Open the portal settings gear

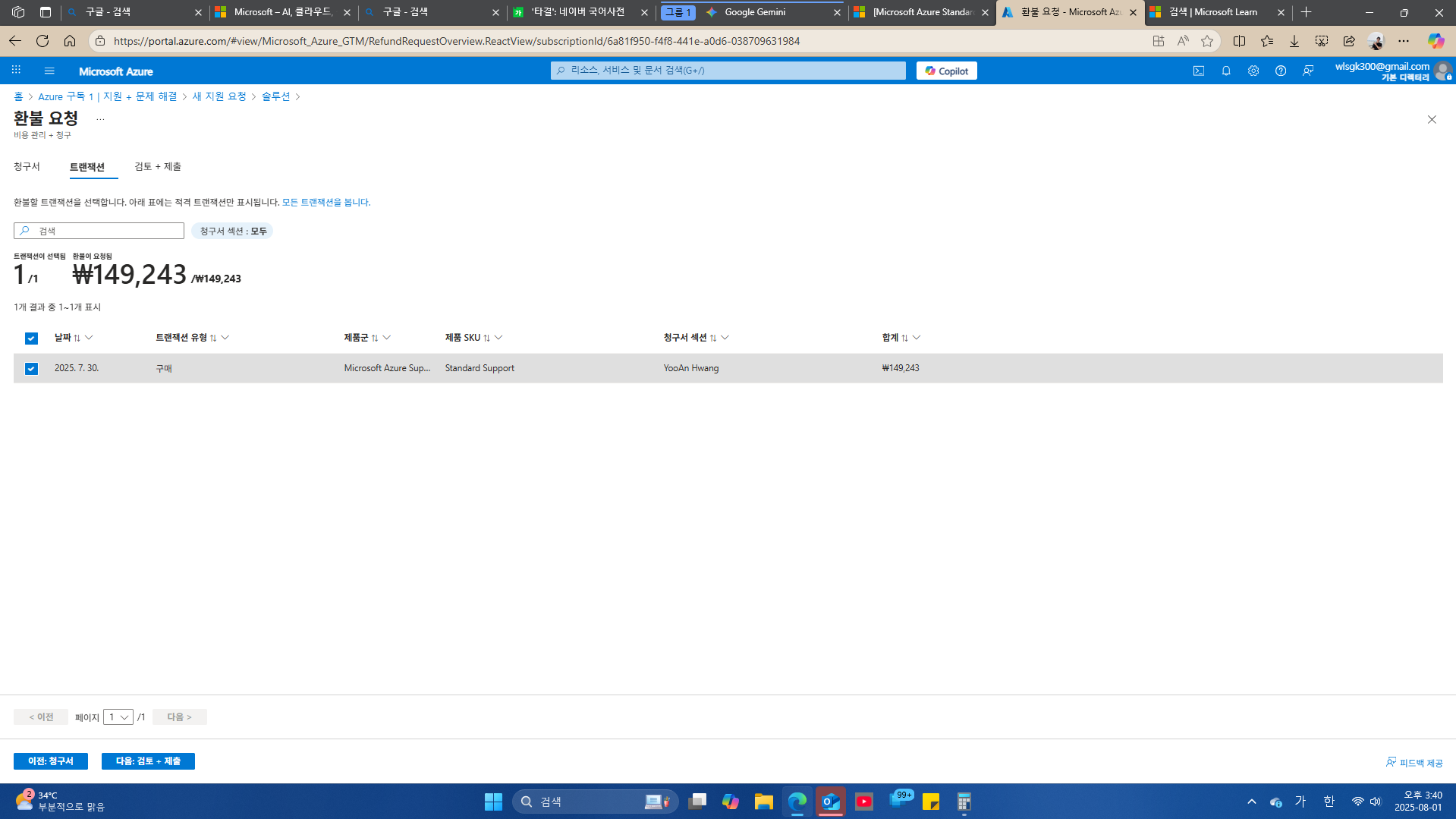pos(1253,71)
